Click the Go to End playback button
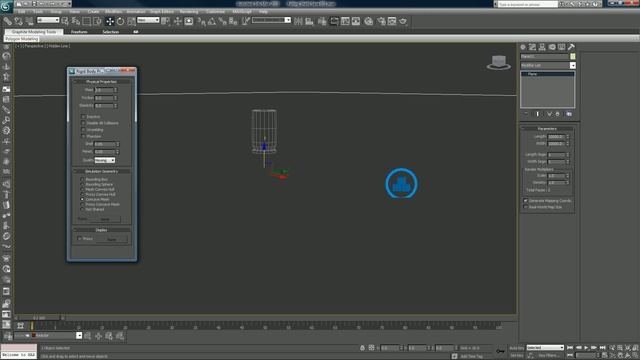Image resolution: width=640 pixels, height=360 pixels. (602, 348)
